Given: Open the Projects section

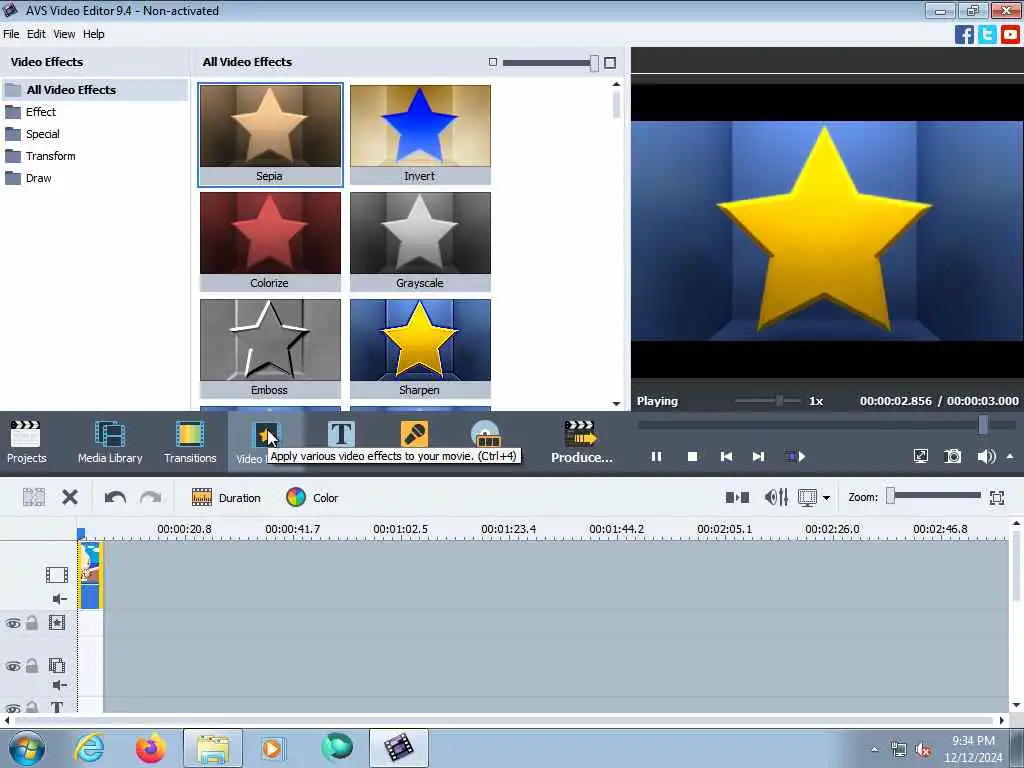Looking at the screenshot, I should point(26,441).
